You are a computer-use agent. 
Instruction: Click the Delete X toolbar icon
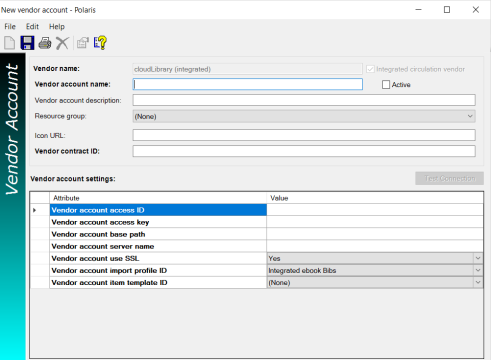point(62,43)
